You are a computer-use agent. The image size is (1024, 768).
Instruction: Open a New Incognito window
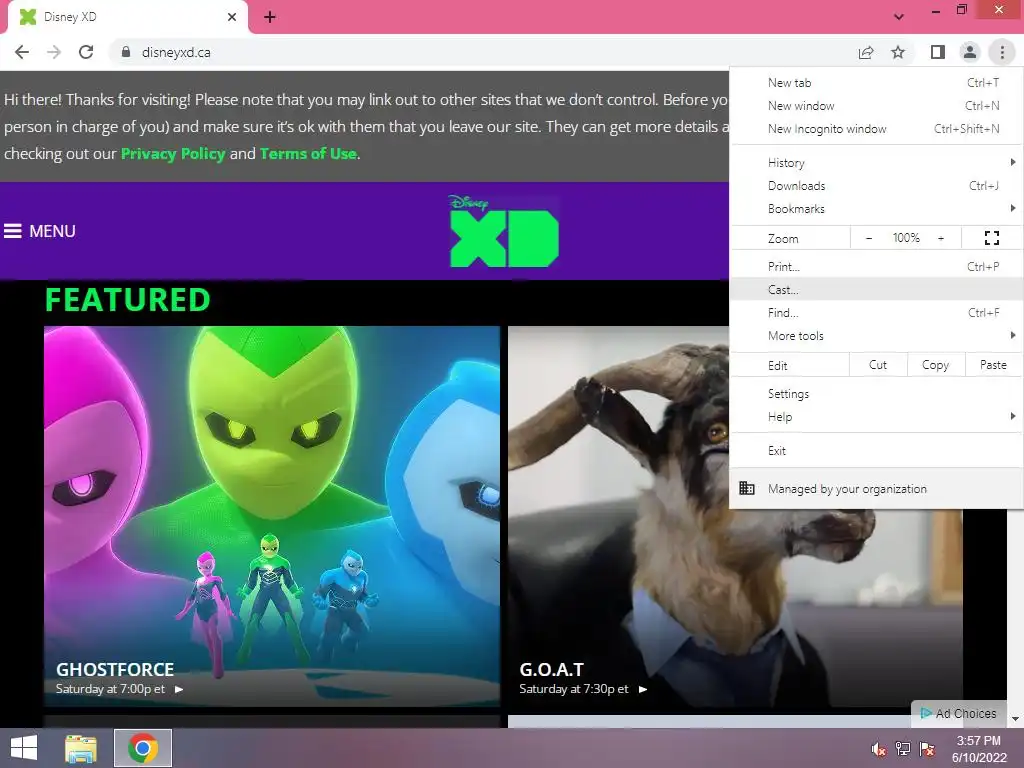point(876,129)
